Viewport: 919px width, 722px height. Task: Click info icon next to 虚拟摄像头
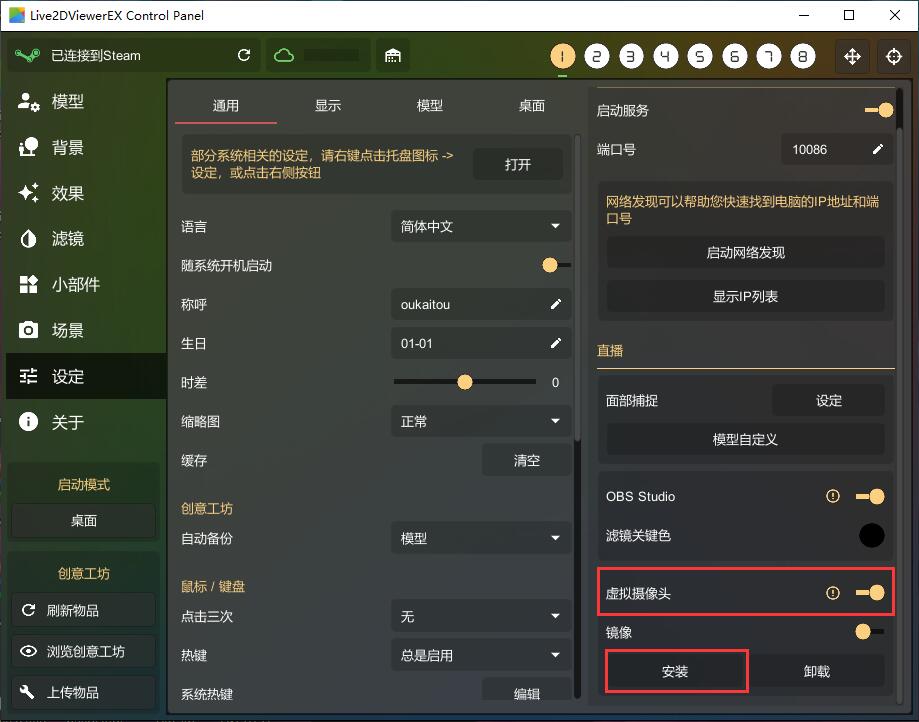point(832,593)
